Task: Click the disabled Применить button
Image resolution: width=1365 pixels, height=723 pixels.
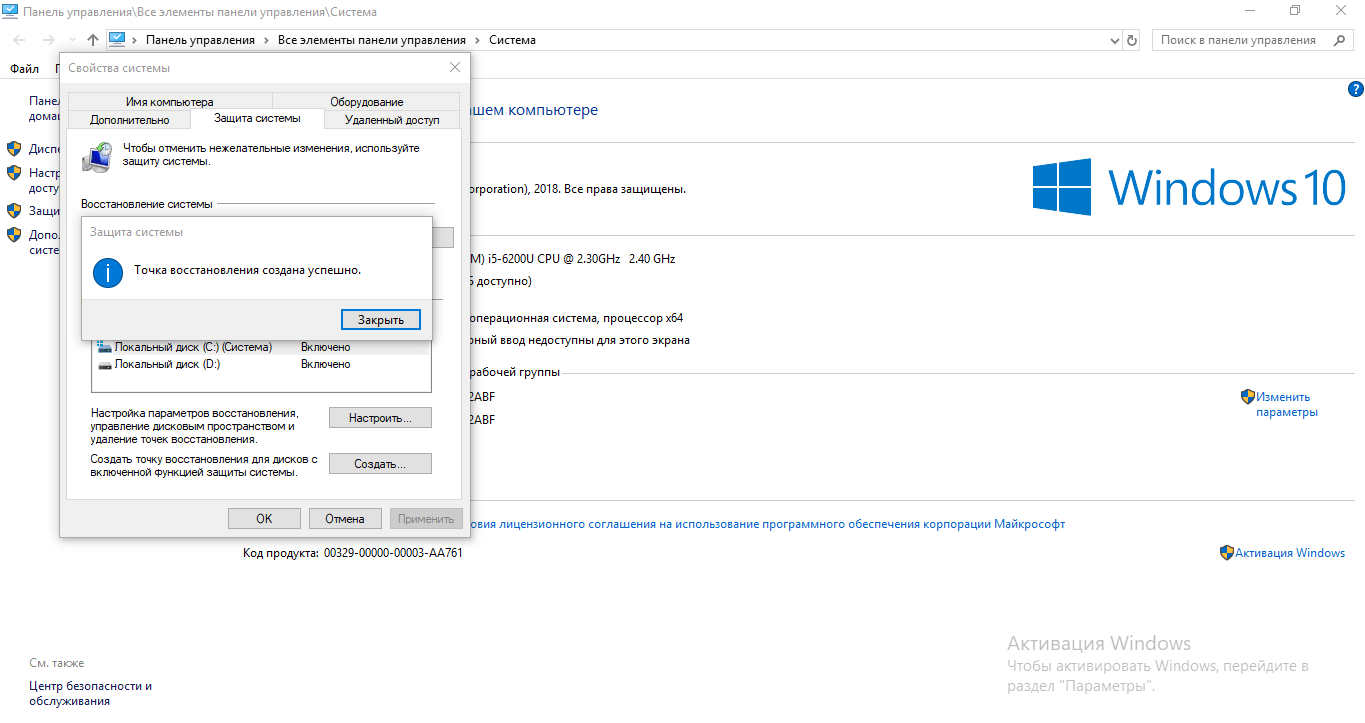Action: [426, 518]
